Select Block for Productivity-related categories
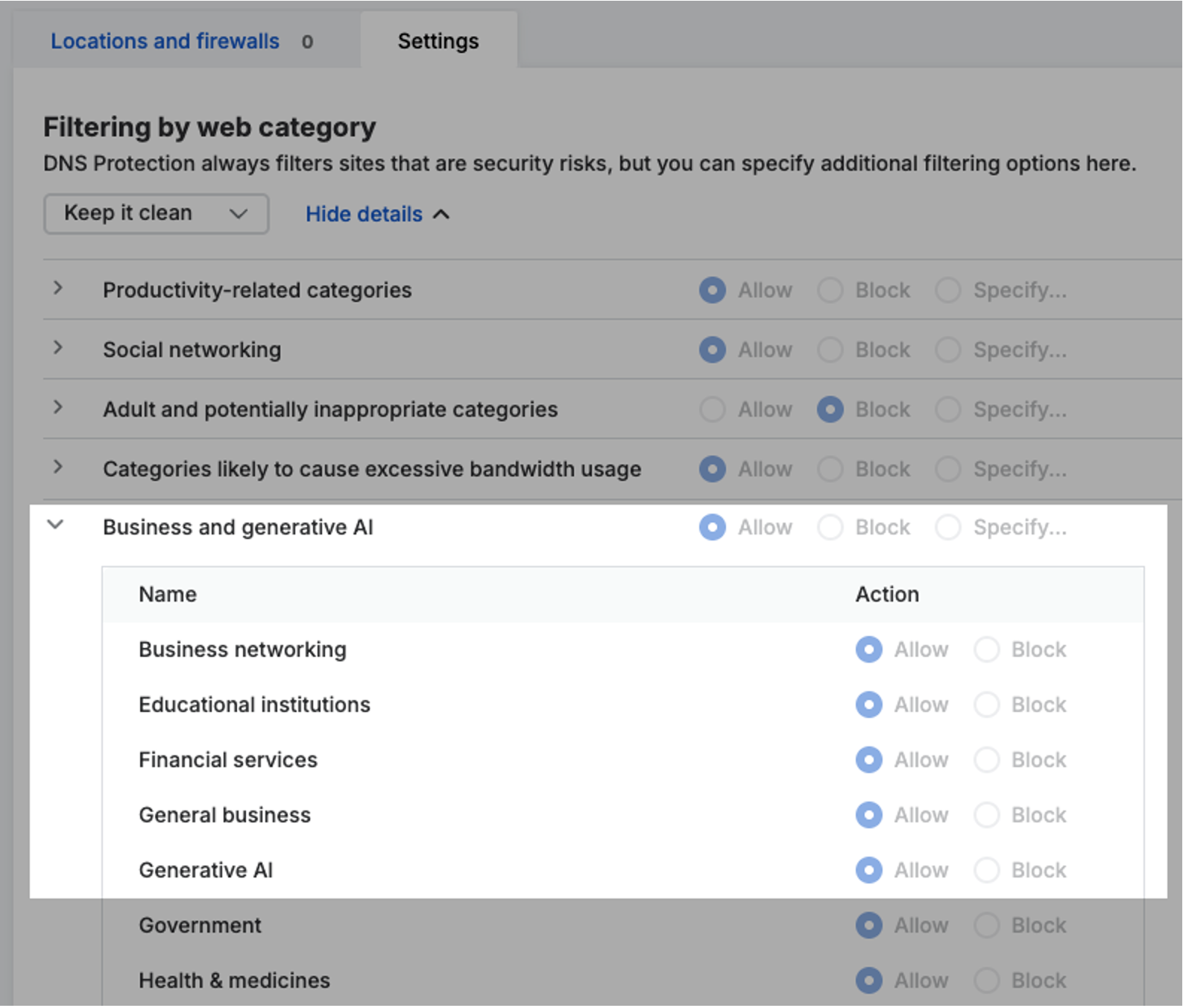 click(x=830, y=290)
